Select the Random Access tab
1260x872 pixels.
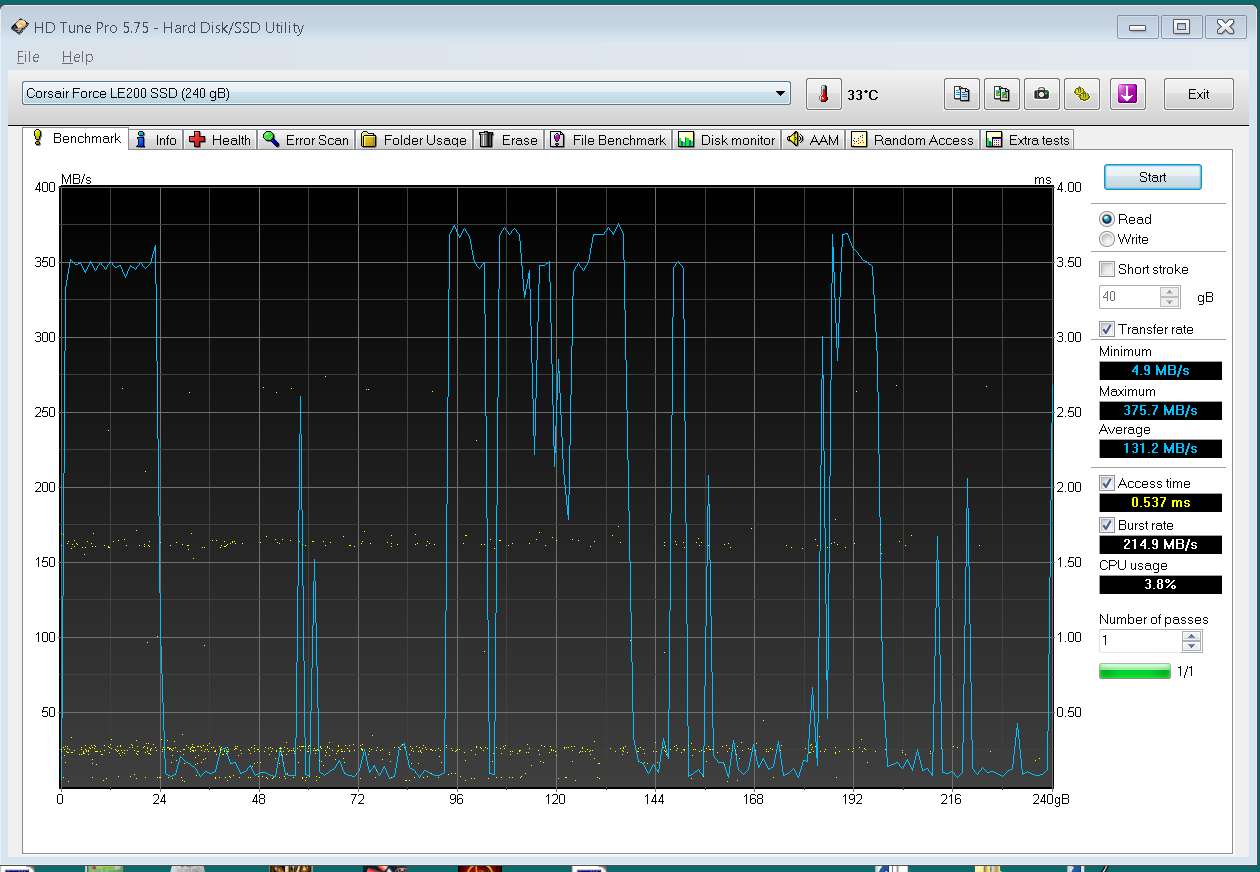[913, 140]
